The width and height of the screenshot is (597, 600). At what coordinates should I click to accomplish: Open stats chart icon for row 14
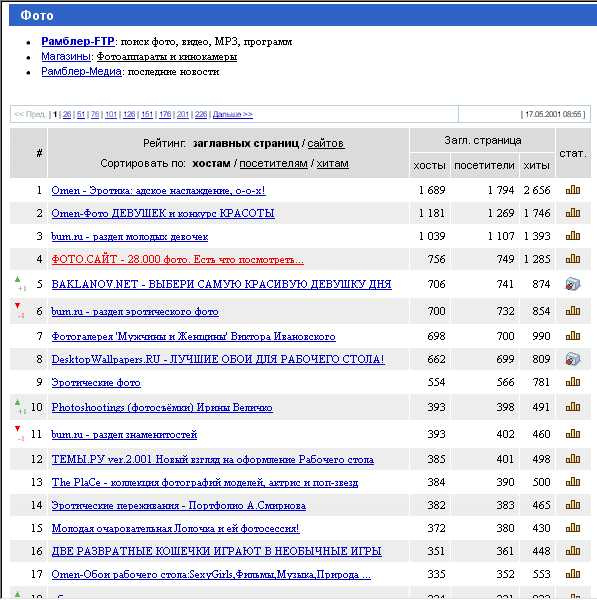point(573,505)
